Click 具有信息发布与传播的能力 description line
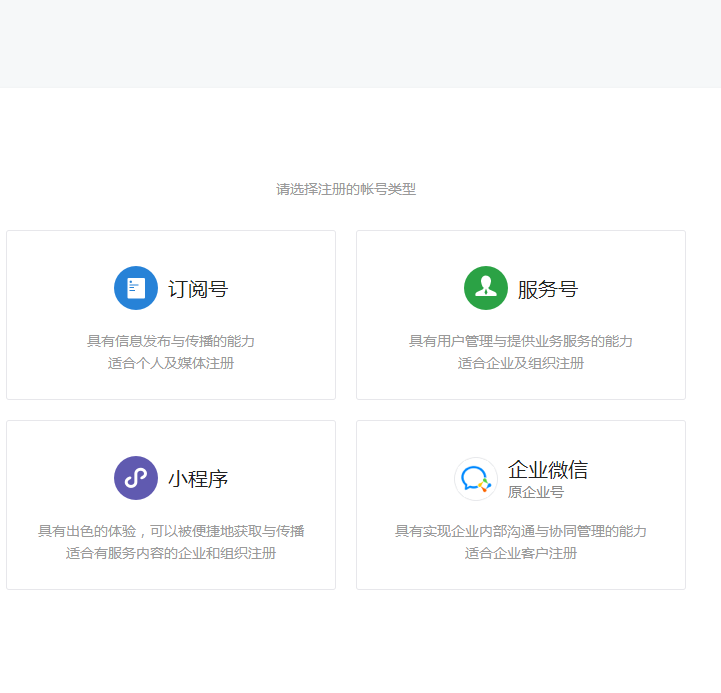This screenshot has height=693, width=721. [x=171, y=341]
